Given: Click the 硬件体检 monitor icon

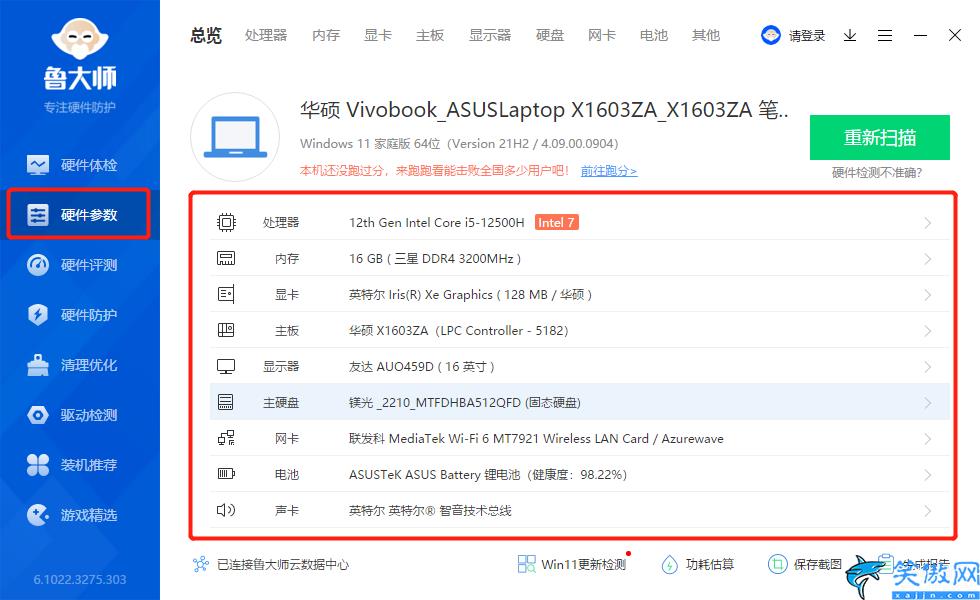Looking at the screenshot, I should pos(38,165).
